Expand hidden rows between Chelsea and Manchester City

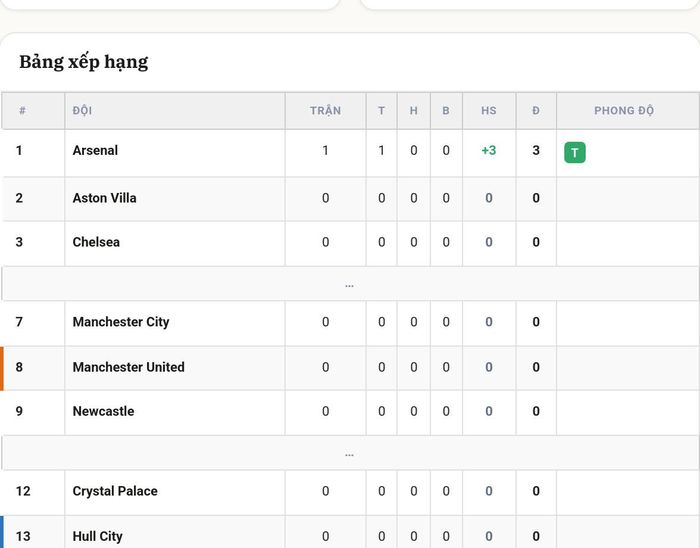tap(350, 284)
